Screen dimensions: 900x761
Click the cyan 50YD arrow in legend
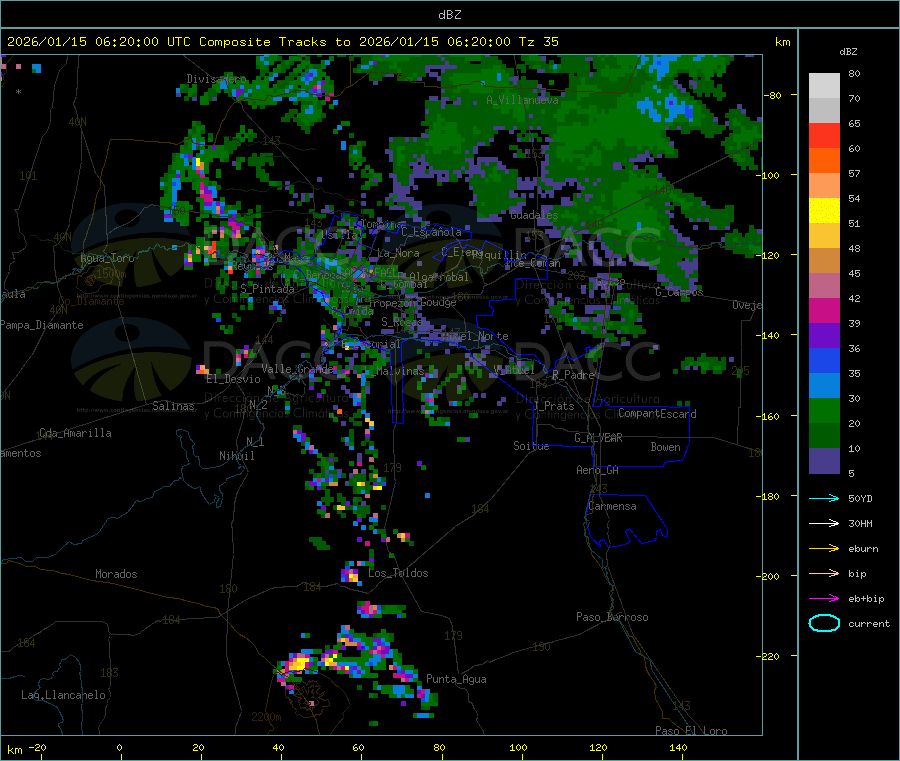point(824,498)
